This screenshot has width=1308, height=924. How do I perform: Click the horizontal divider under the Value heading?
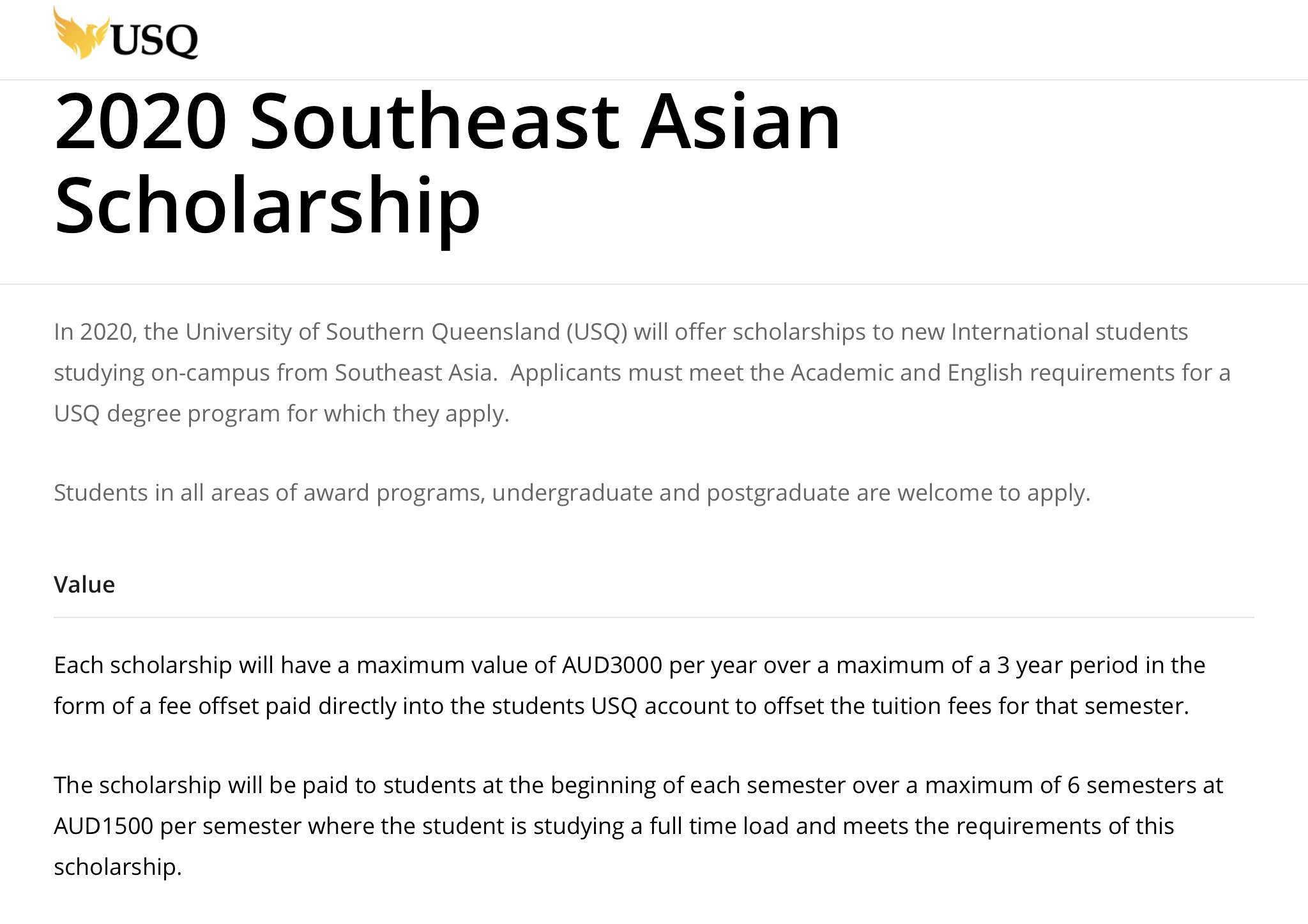tap(654, 617)
